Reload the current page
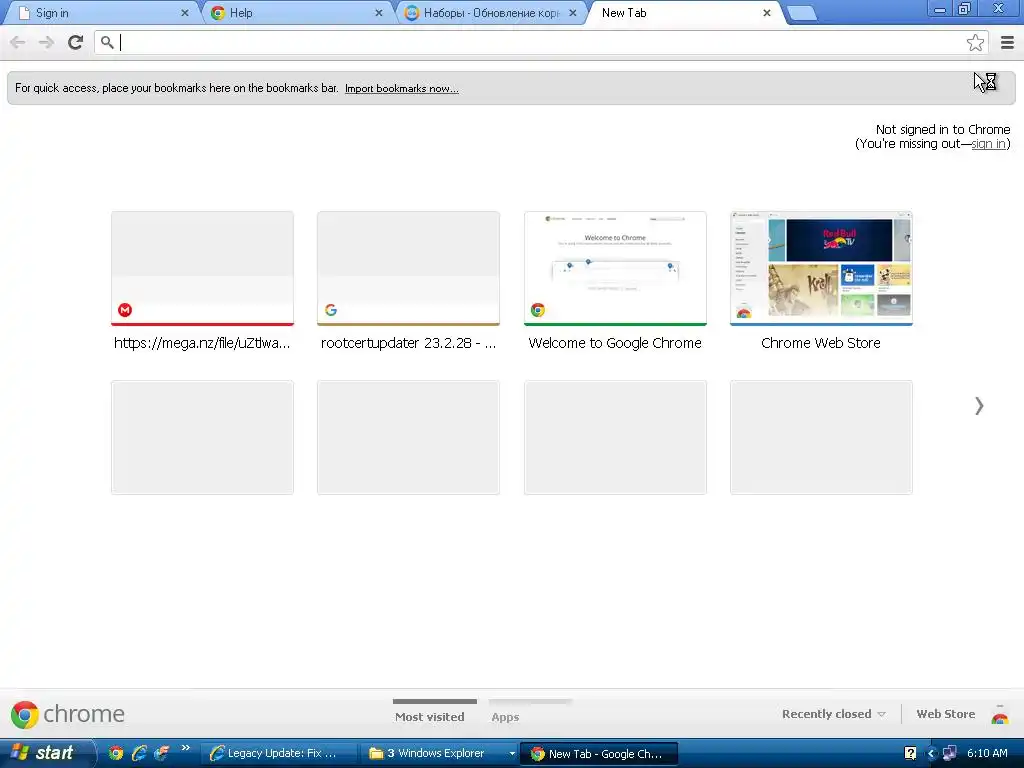This screenshot has width=1024, height=768. 76,42
